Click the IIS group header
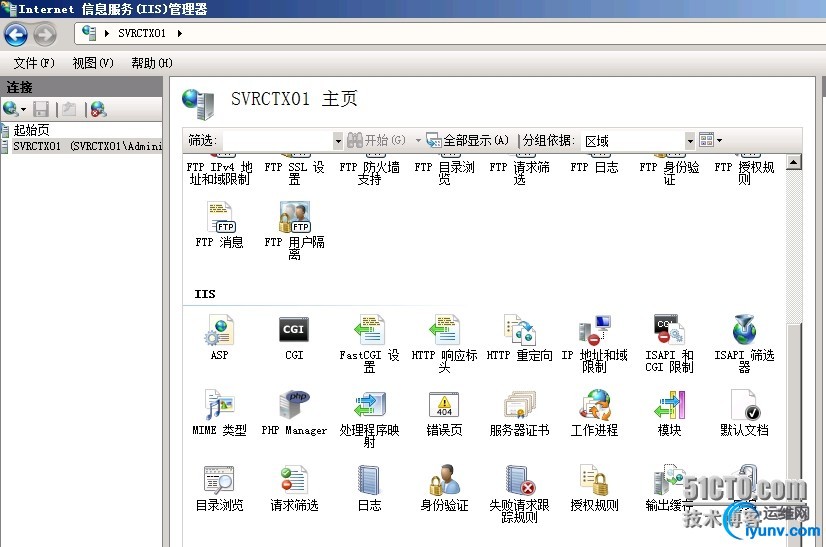The image size is (826, 547). click(205, 294)
